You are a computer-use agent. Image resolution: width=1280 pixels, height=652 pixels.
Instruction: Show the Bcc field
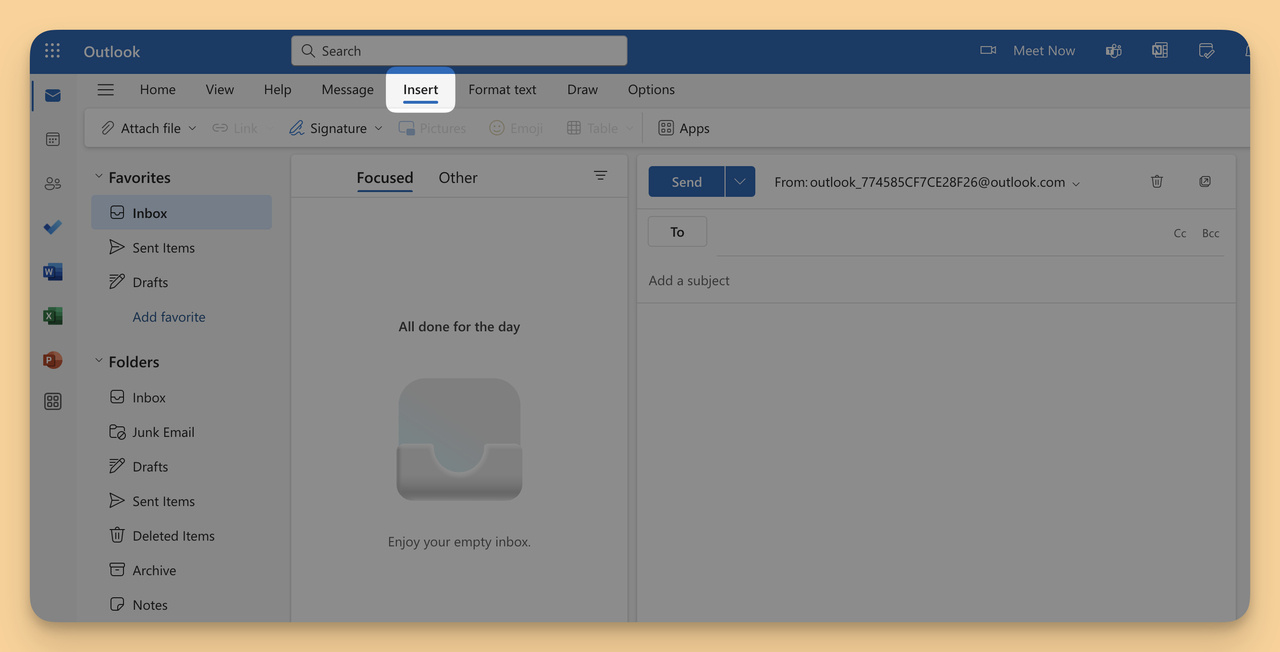[1210, 233]
